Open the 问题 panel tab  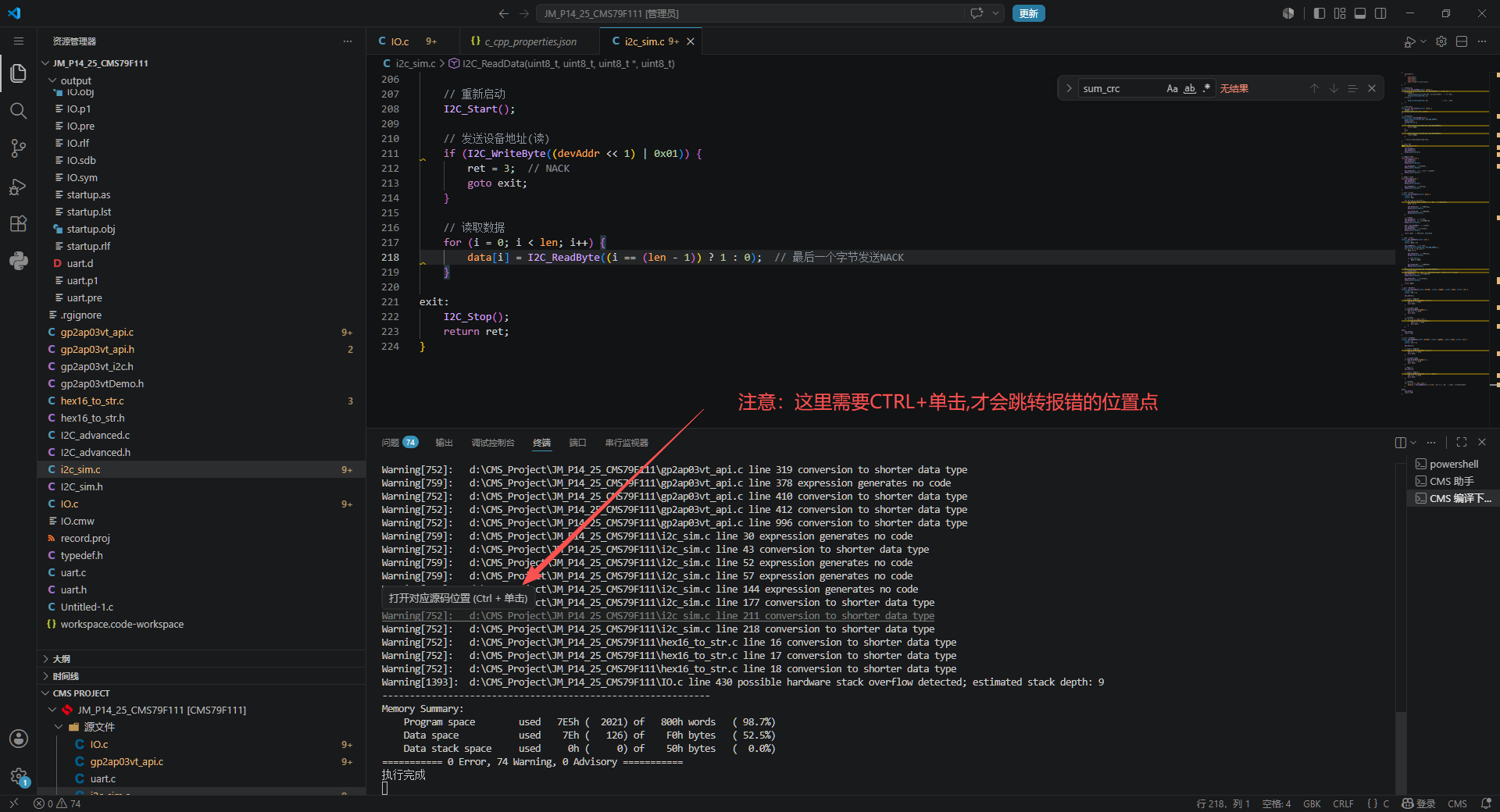399,443
